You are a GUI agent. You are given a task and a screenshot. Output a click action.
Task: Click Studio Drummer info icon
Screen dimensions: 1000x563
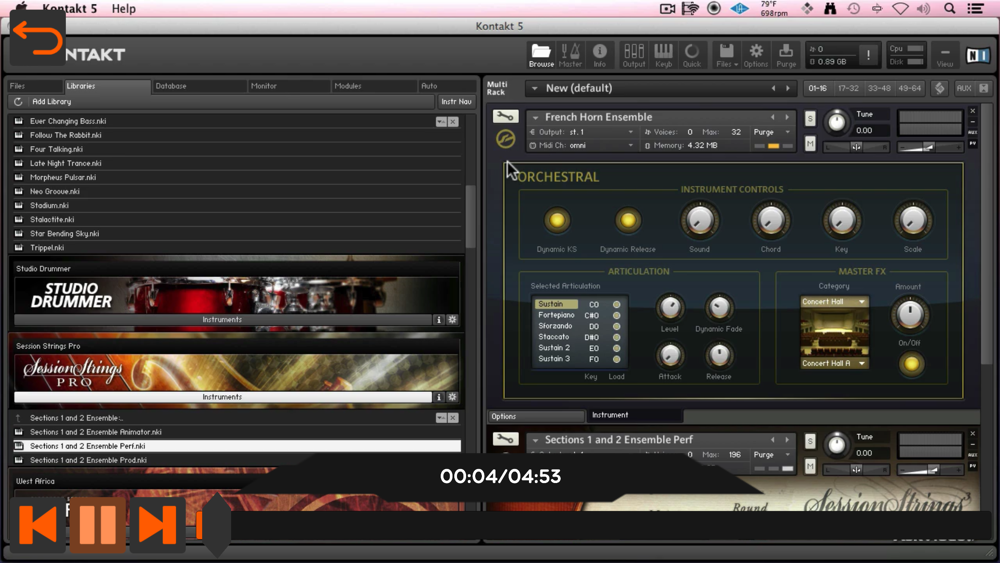pyautogui.click(x=439, y=319)
